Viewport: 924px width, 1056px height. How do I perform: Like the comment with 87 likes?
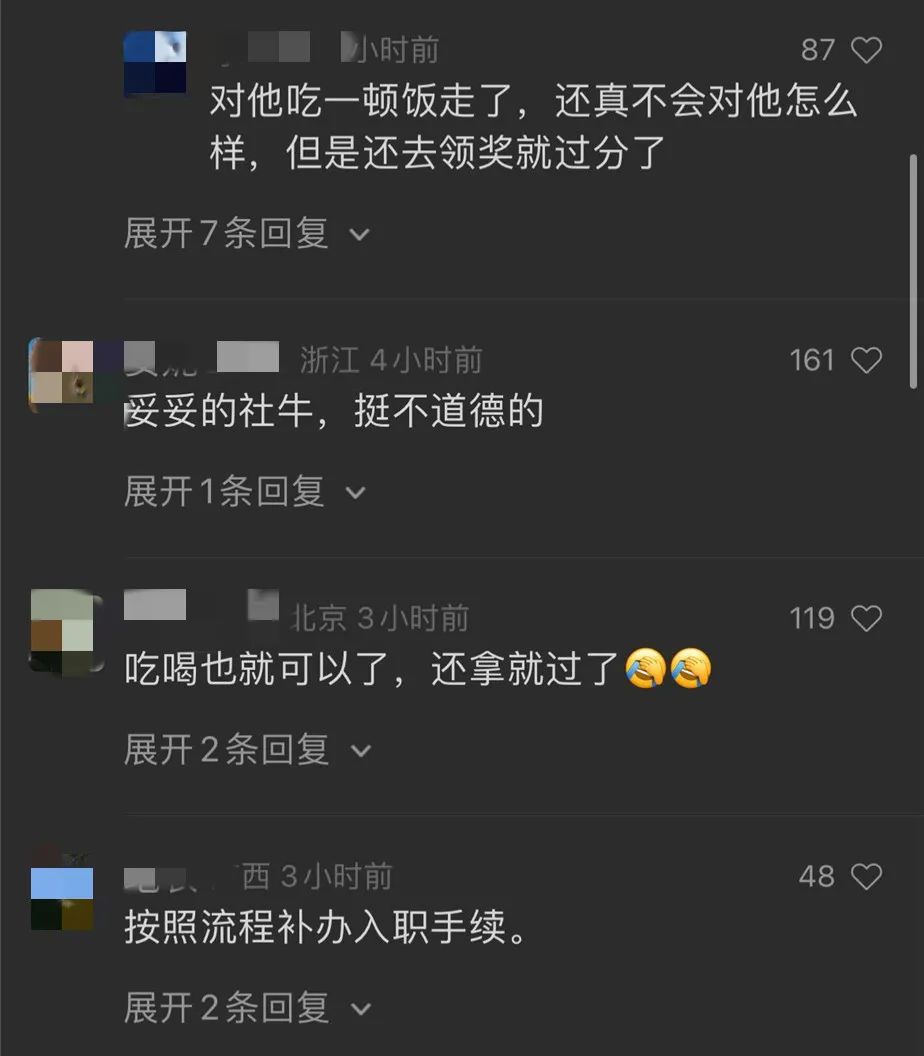(x=866, y=50)
